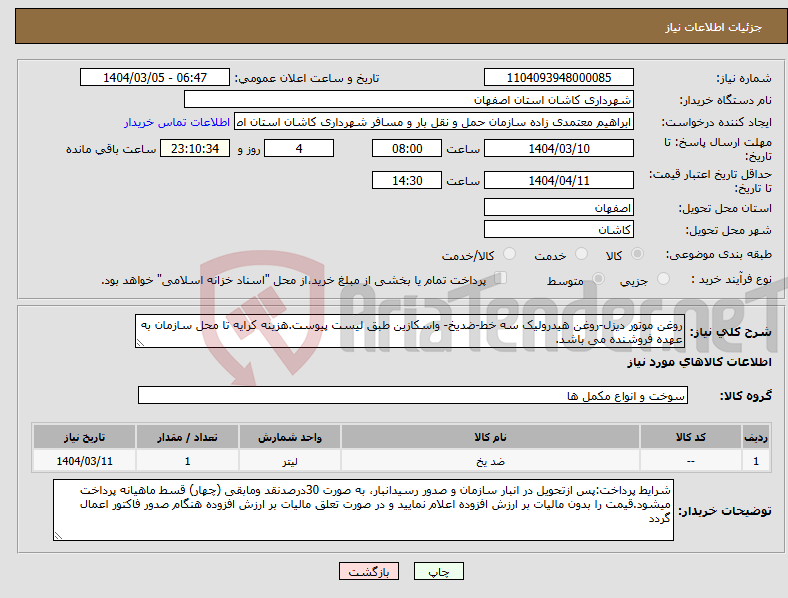Viewport: 788px width, 598px height.
Task: Click the need date cell 1404/03/11
Action: [84, 461]
